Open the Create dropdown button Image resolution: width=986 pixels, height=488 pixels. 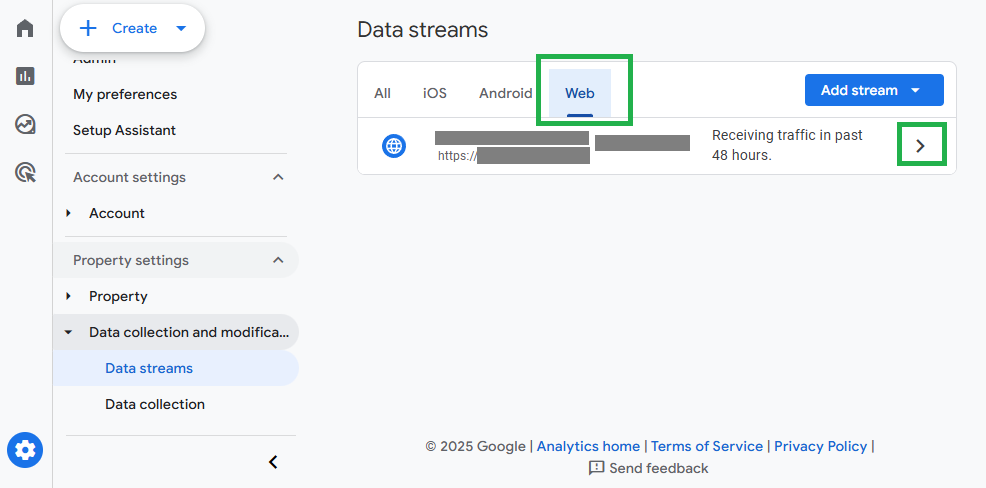pos(133,28)
